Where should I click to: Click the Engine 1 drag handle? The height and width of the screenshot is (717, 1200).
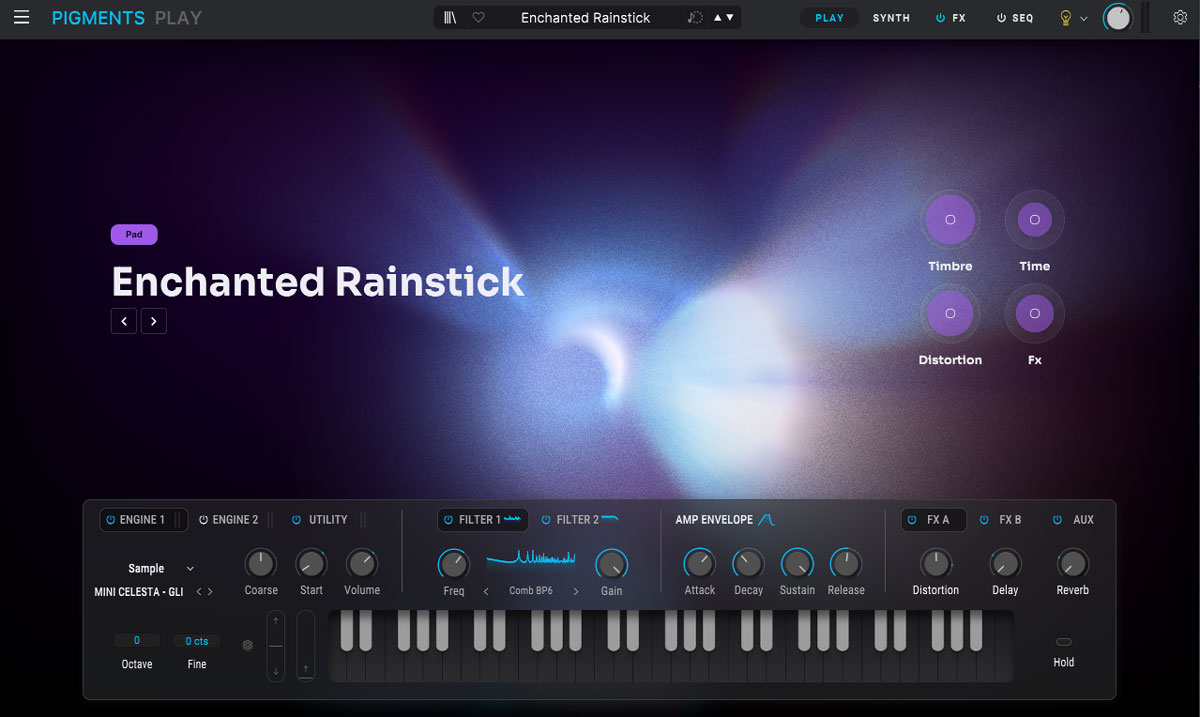[178, 520]
